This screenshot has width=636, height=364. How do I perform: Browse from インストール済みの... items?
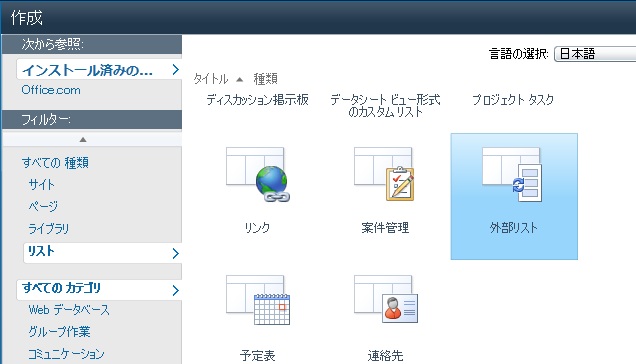click(99, 70)
